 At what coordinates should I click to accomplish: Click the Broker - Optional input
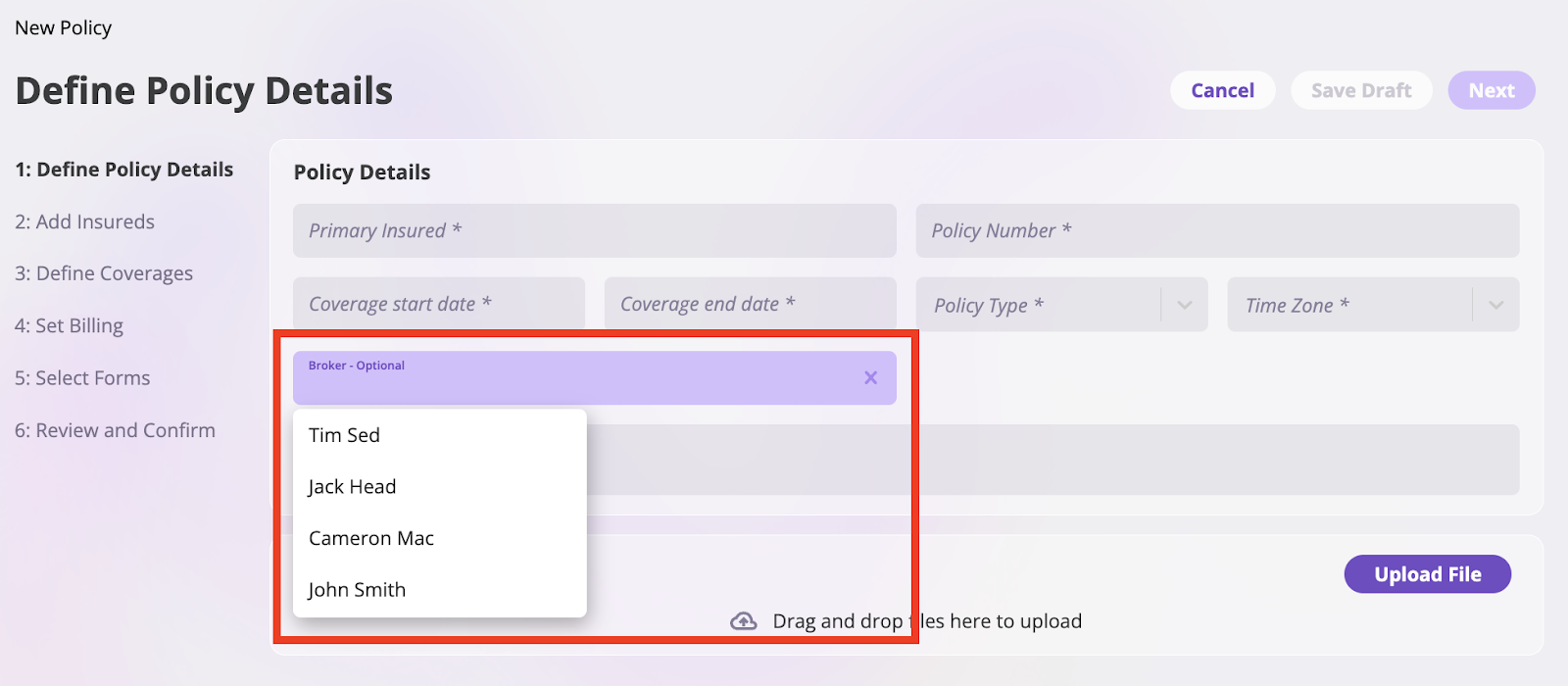pos(595,378)
